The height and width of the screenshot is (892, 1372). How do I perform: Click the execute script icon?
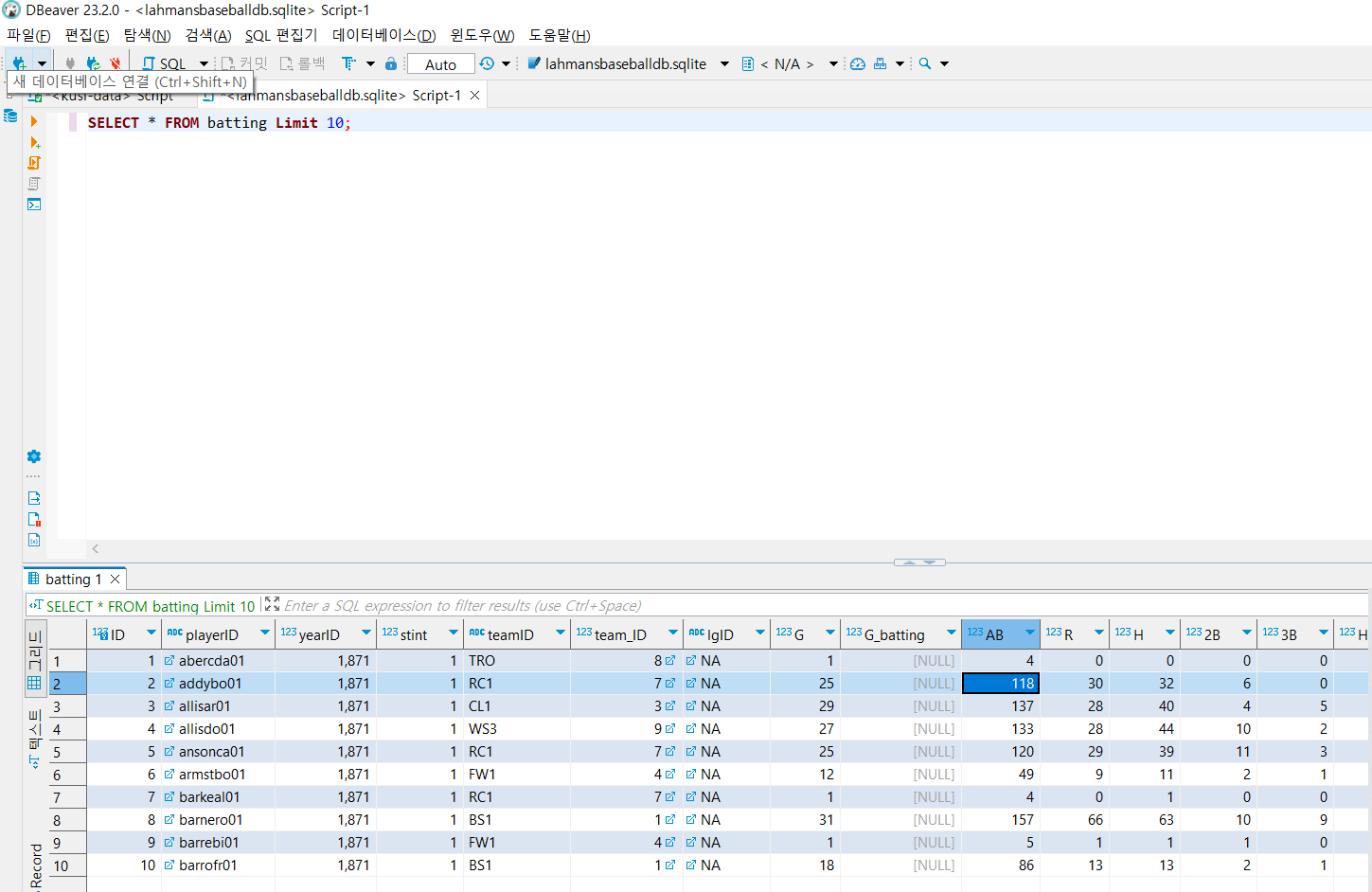coord(34,163)
